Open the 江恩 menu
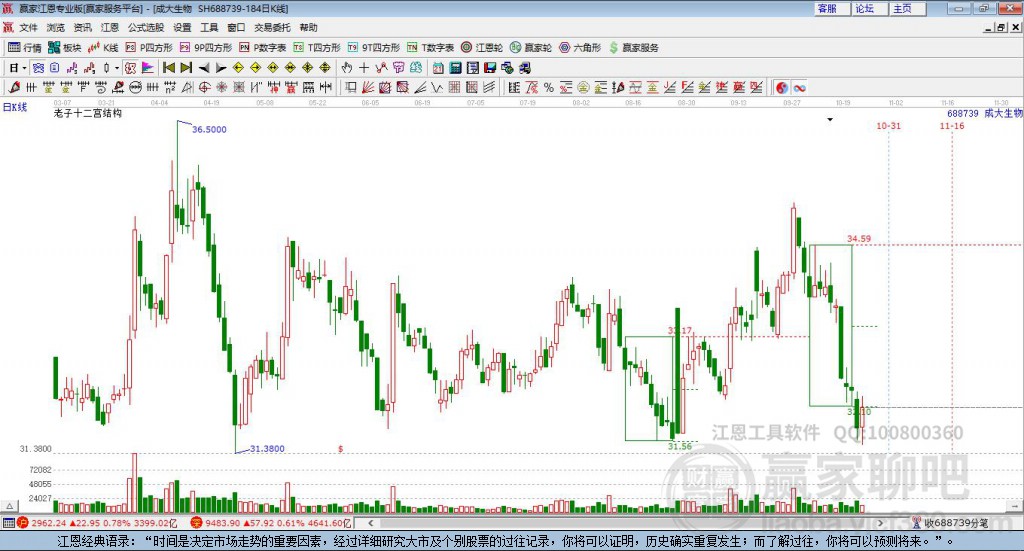This screenshot has width=1024, height=551. pyautogui.click(x=110, y=27)
